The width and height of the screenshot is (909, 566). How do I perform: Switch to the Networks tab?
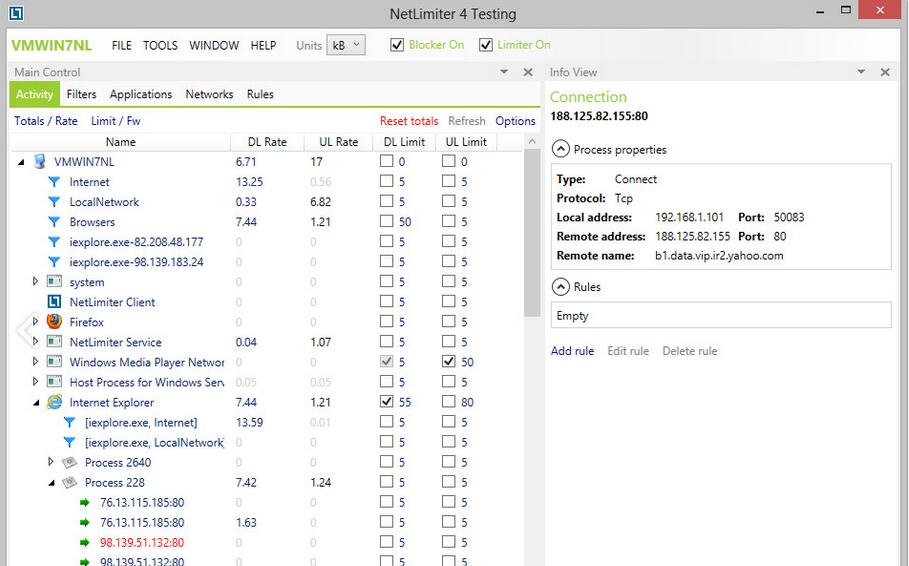click(x=209, y=94)
